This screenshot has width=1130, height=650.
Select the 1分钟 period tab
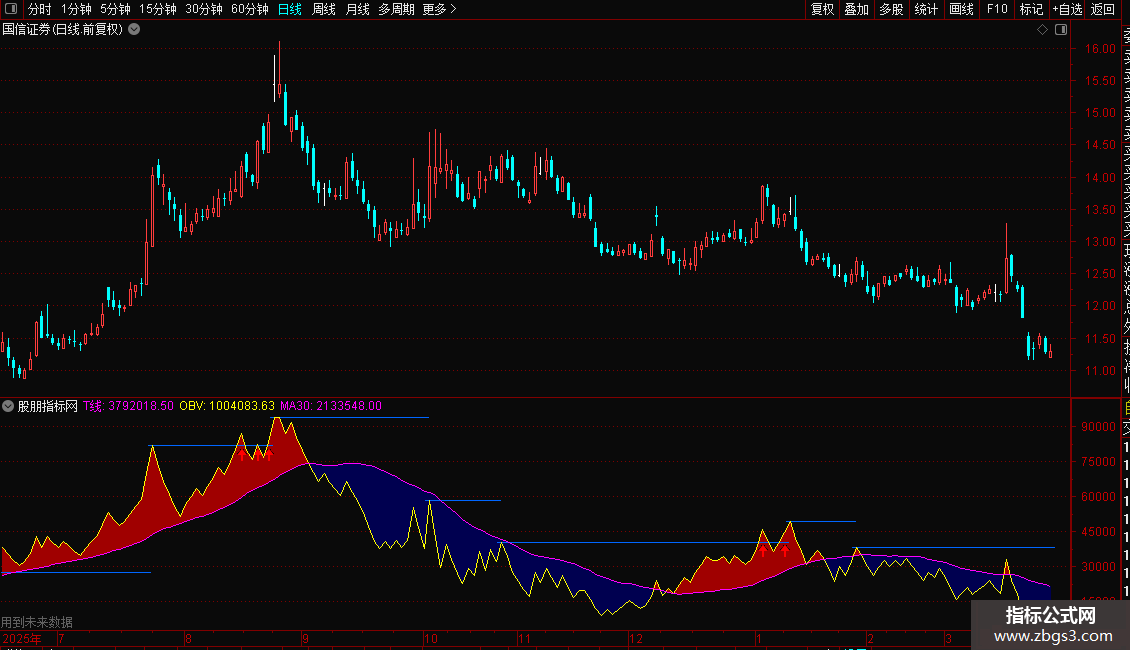[x=76, y=9]
